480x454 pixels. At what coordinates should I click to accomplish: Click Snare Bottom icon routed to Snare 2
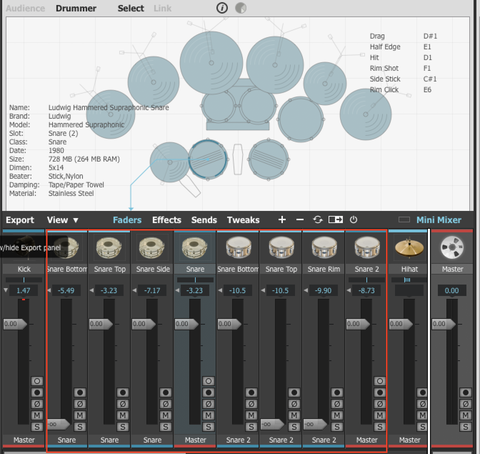pyautogui.click(x=238, y=248)
